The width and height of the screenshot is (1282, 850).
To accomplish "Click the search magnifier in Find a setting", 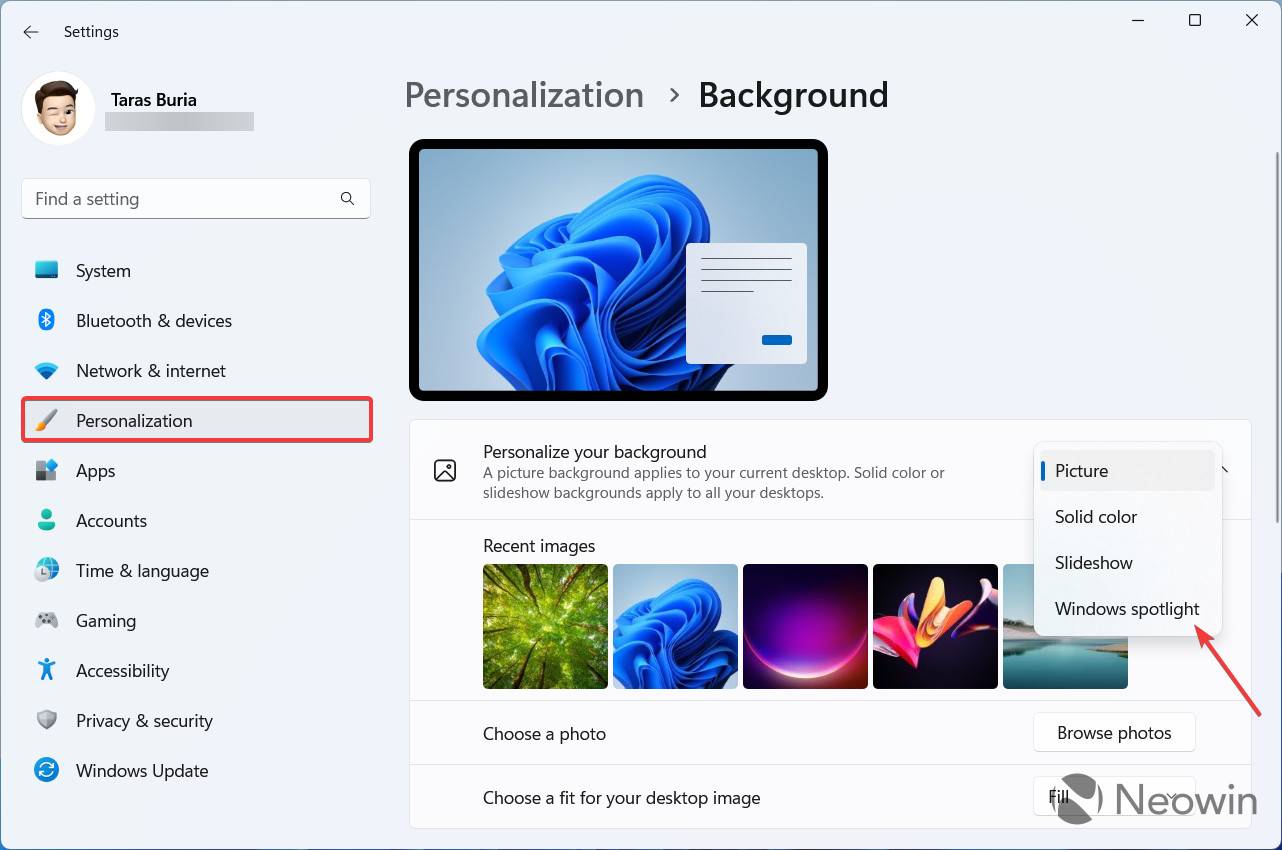I will [x=347, y=198].
